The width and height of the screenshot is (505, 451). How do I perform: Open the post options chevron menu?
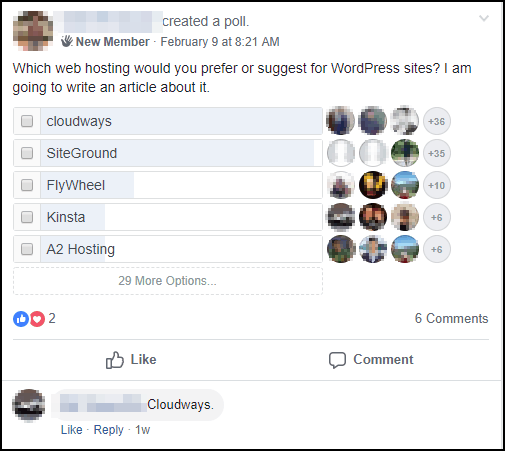pos(484,18)
